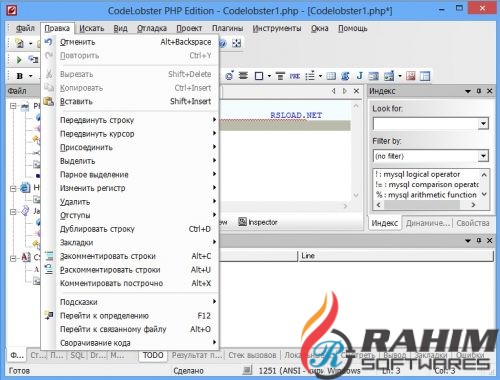Click the frame layout icon at the toolbar end

[x=425, y=76]
